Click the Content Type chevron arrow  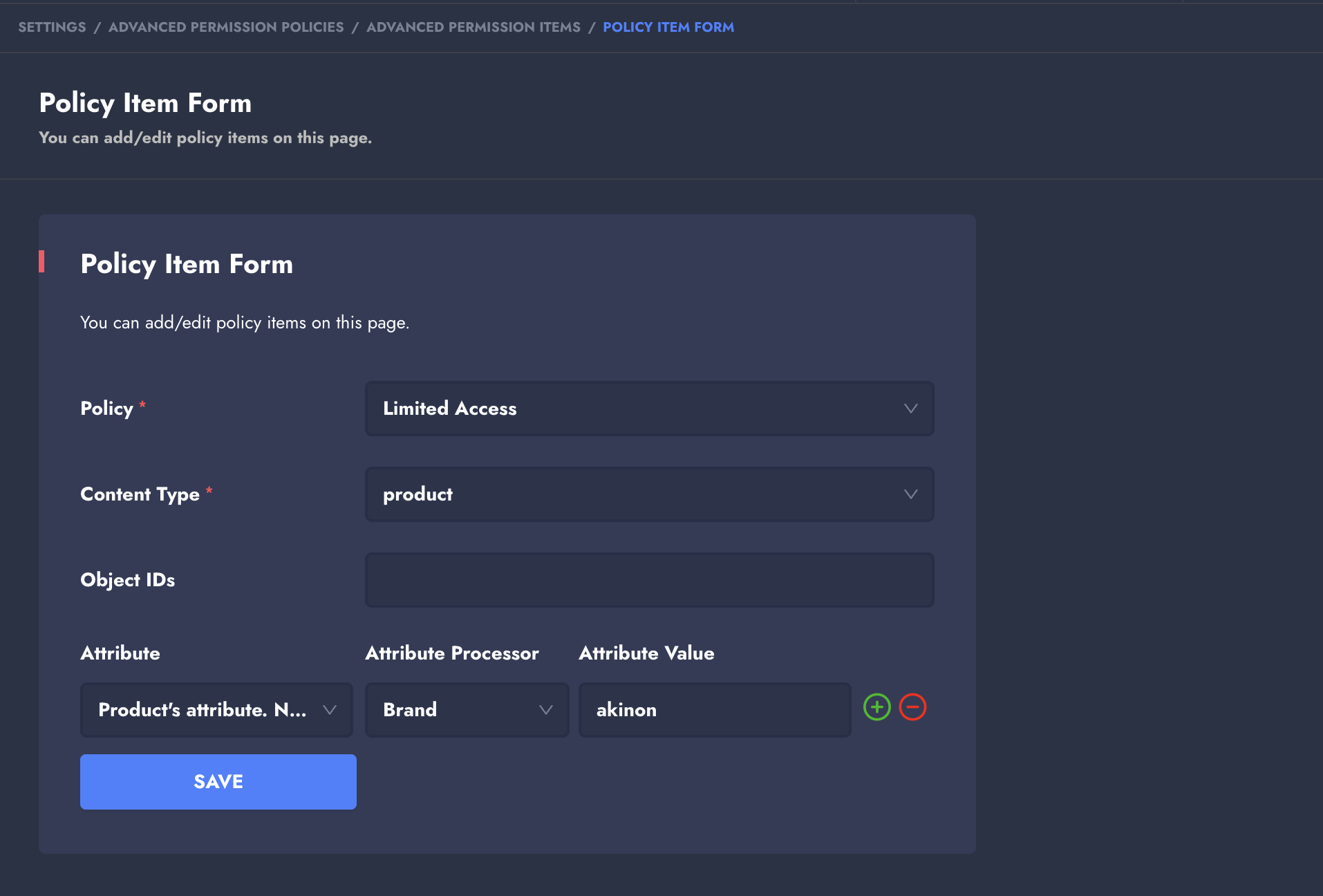pyautogui.click(x=910, y=494)
